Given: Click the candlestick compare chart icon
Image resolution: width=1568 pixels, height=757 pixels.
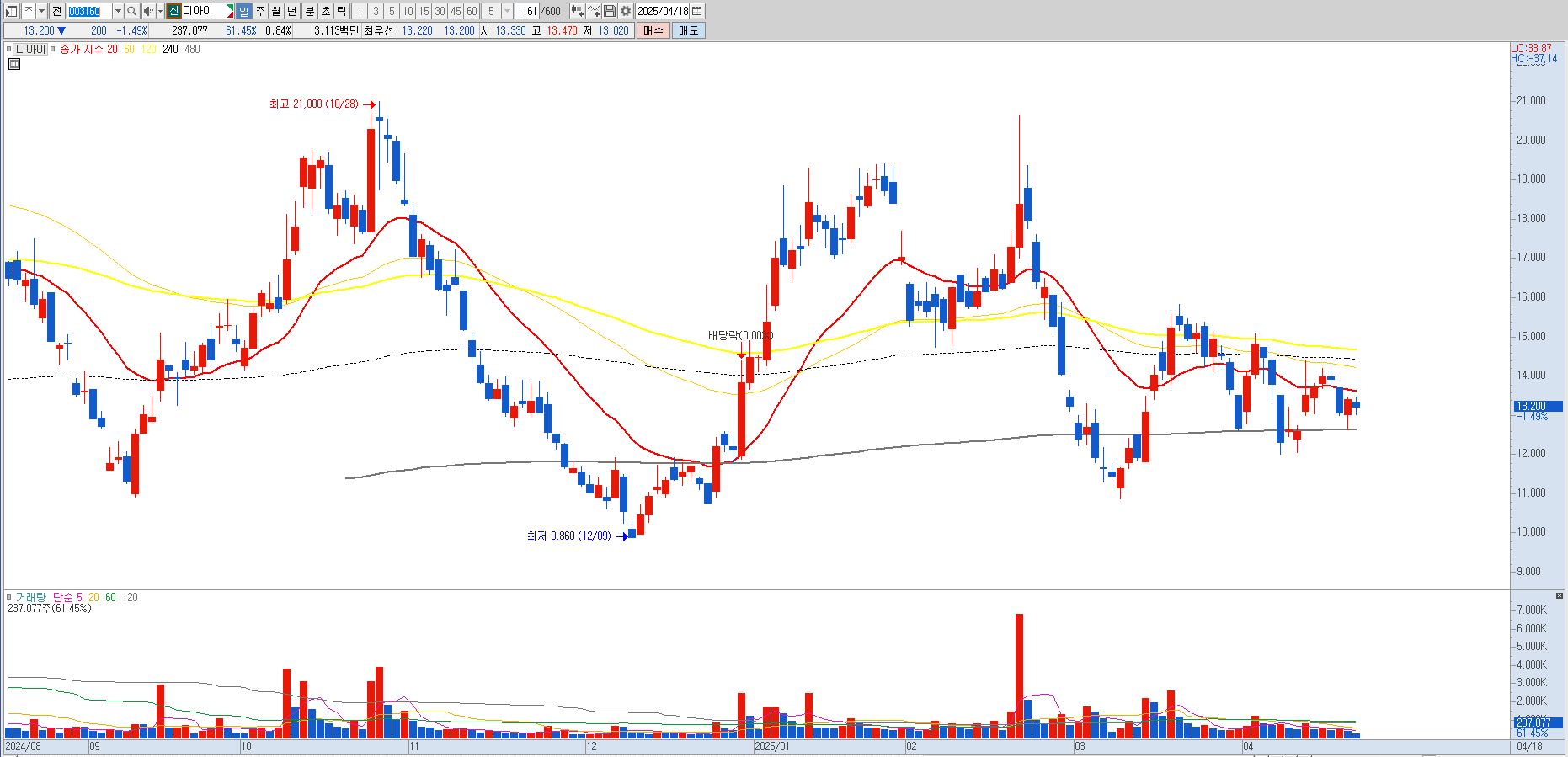Looking at the screenshot, I should [x=577, y=11].
